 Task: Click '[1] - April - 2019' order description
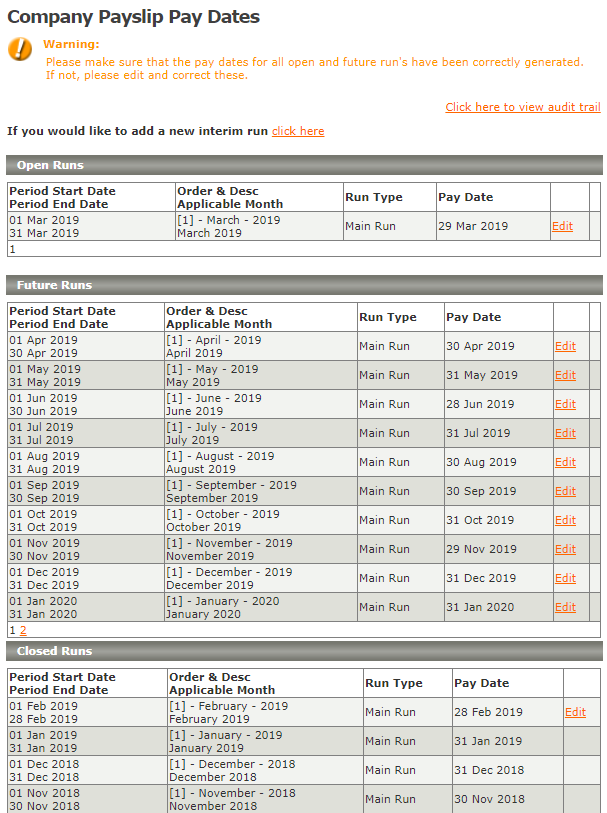point(214,340)
